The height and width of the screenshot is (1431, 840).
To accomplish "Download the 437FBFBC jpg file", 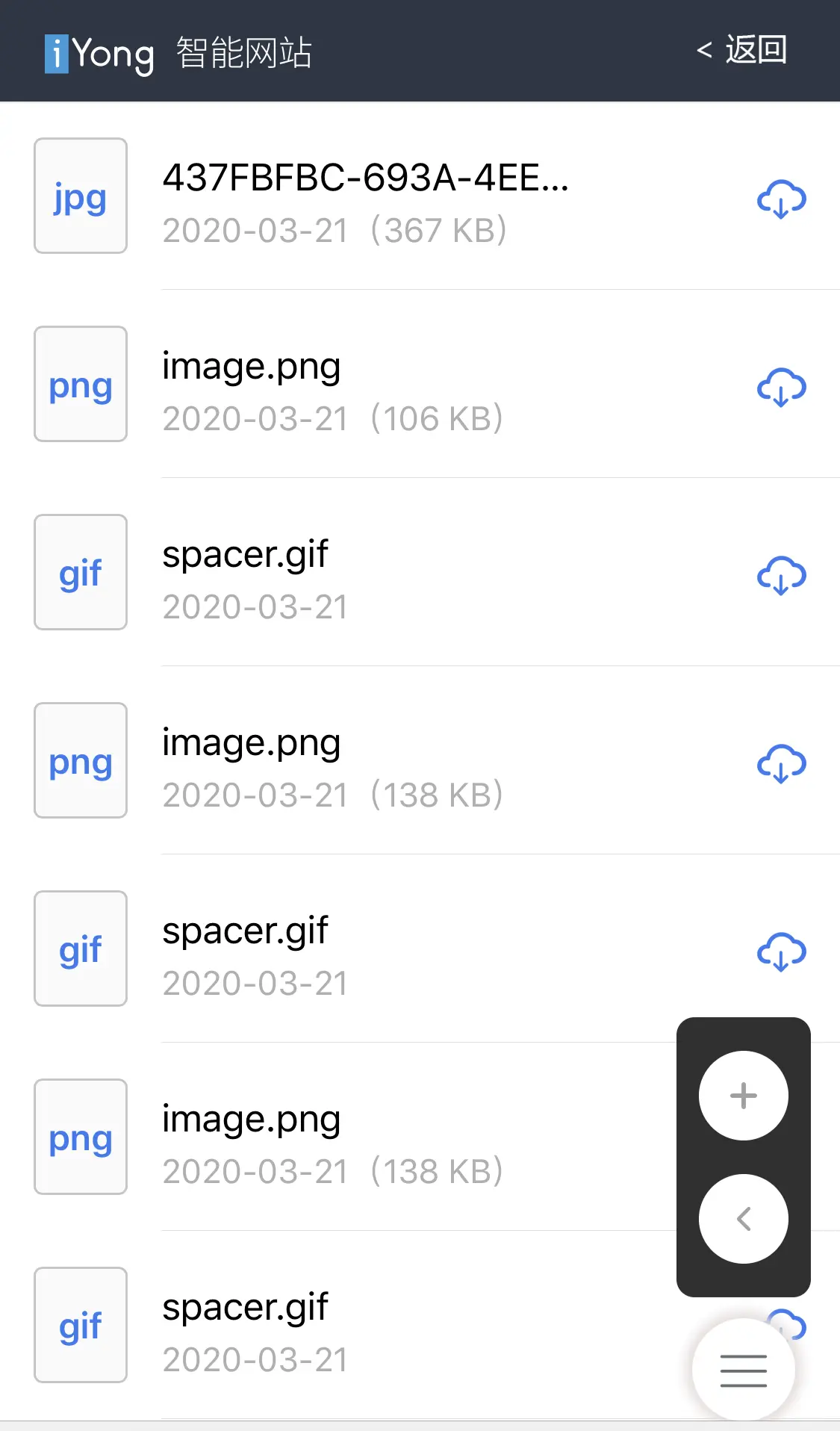I will 780,198.
